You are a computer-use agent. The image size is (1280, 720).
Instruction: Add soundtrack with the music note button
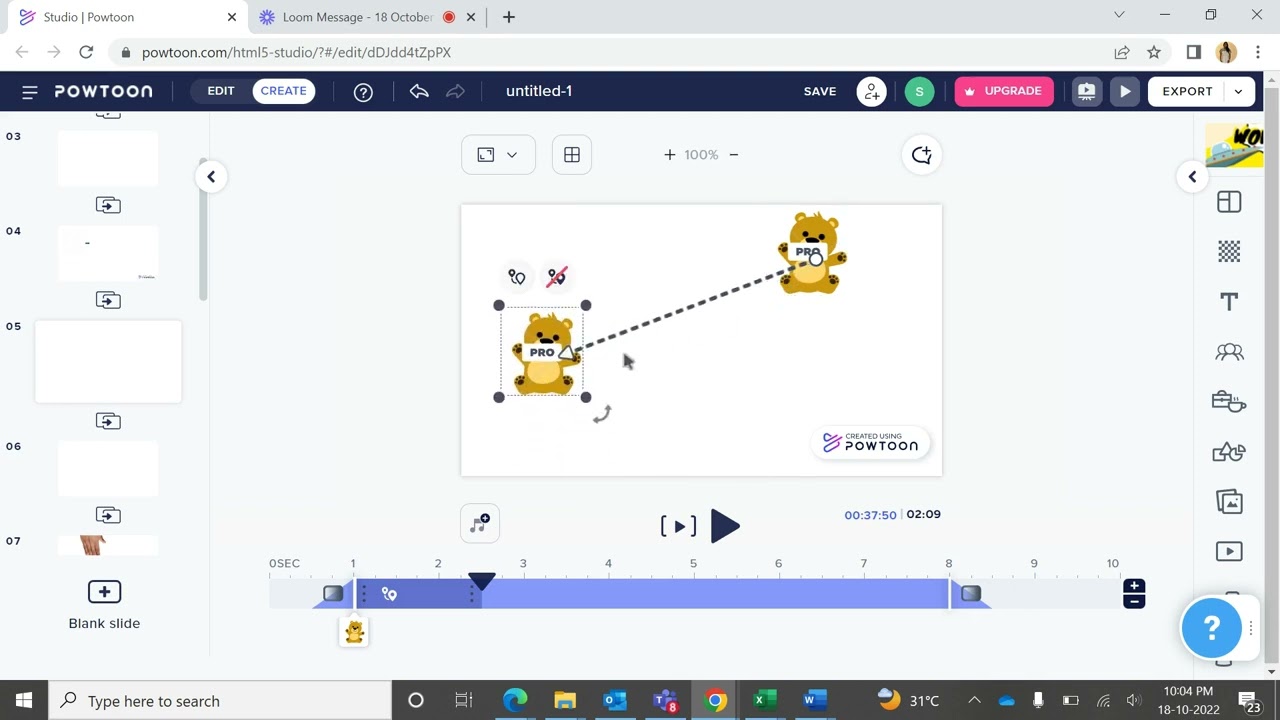tap(480, 524)
